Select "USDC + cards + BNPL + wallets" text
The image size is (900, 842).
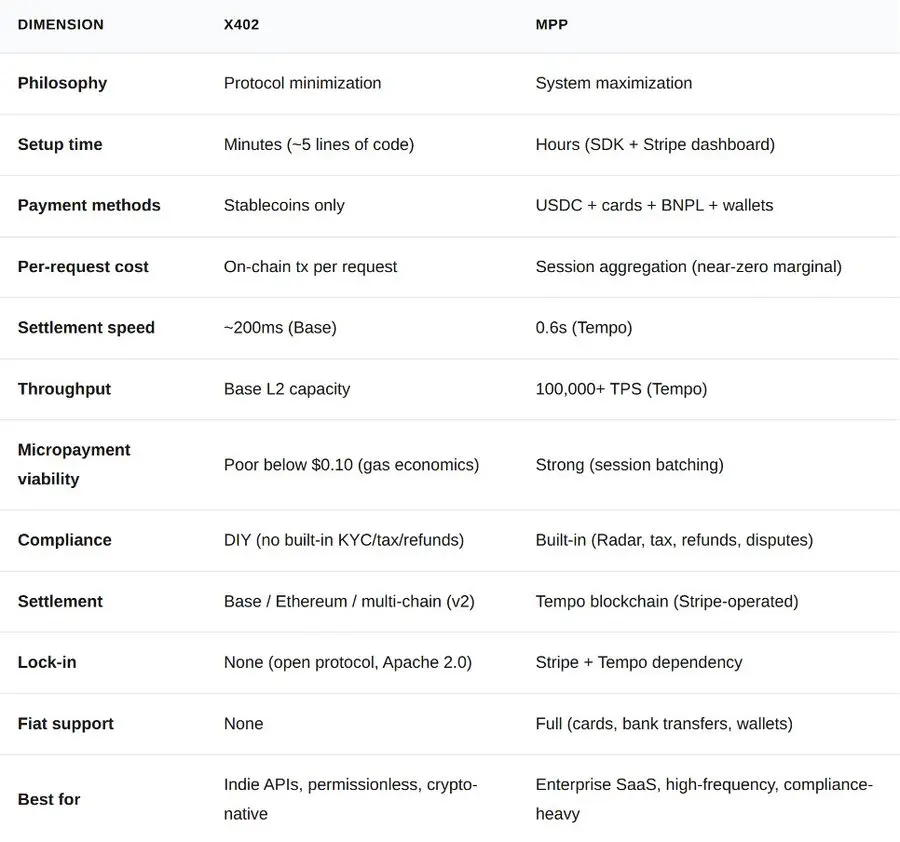pyautogui.click(x=654, y=205)
